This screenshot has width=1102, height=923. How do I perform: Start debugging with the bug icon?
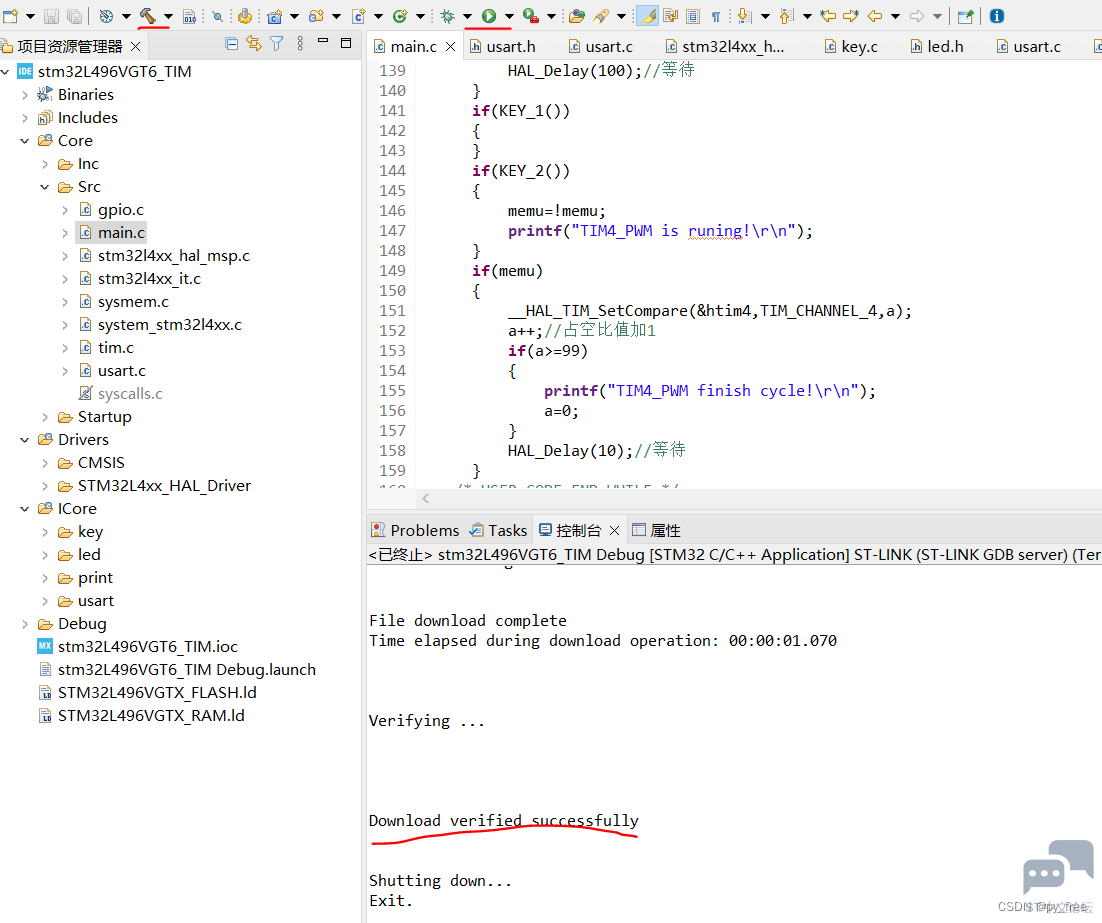pos(448,15)
